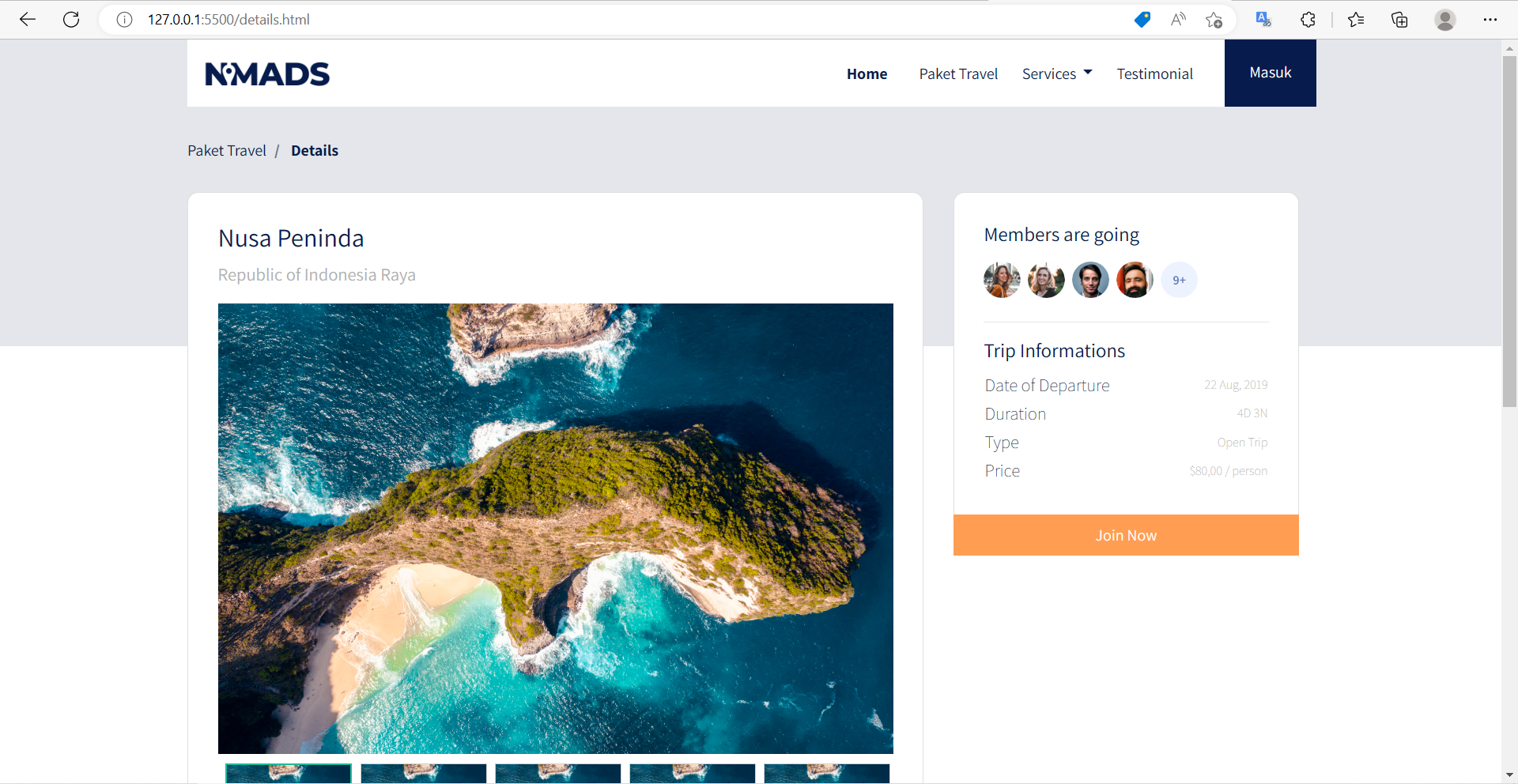Viewport: 1518px width, 784px height.
Task: Click the NOMADS logo
Action: (x=267, y=74)
